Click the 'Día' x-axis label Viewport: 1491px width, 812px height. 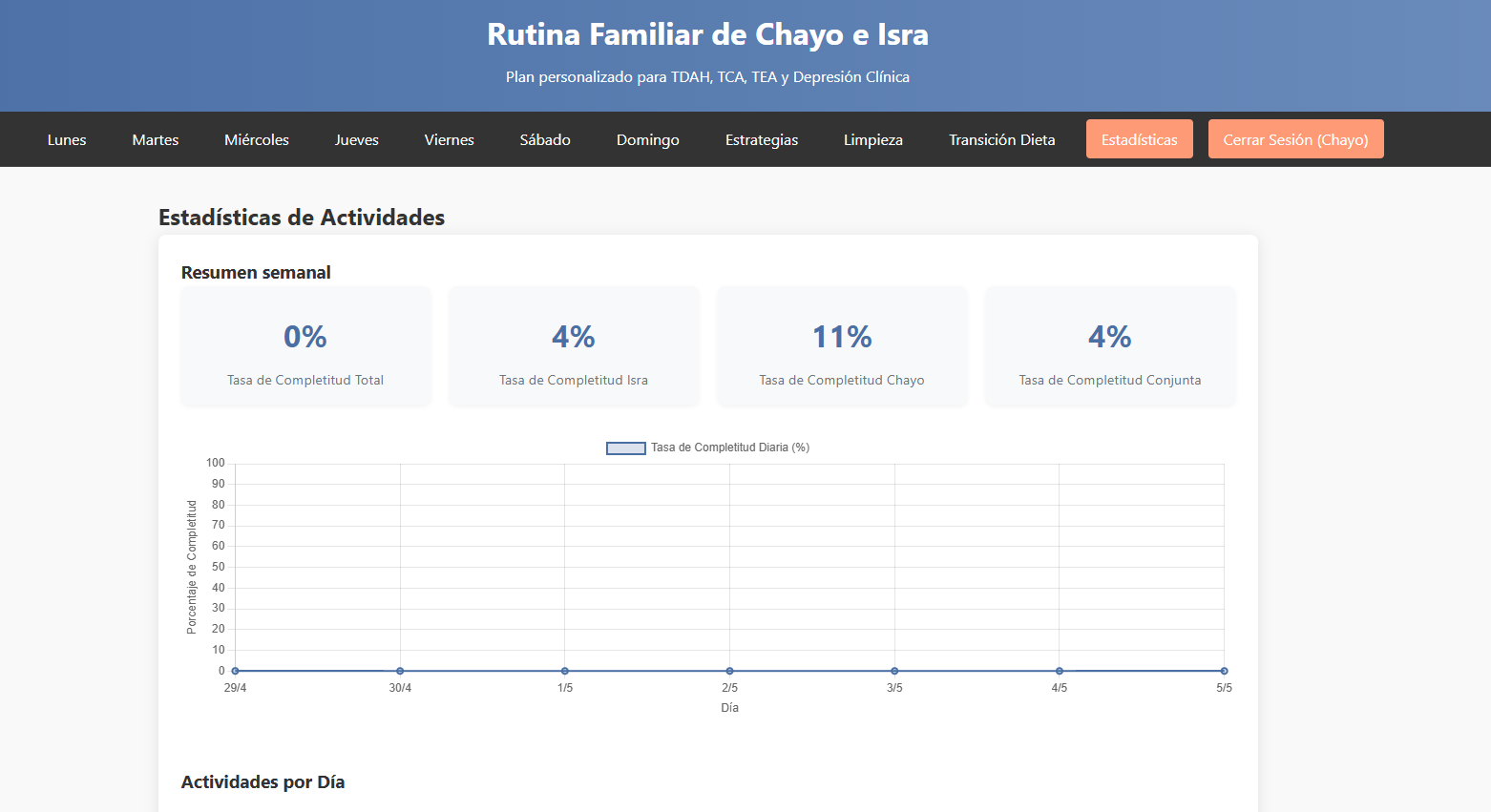[x=730, y=708]
